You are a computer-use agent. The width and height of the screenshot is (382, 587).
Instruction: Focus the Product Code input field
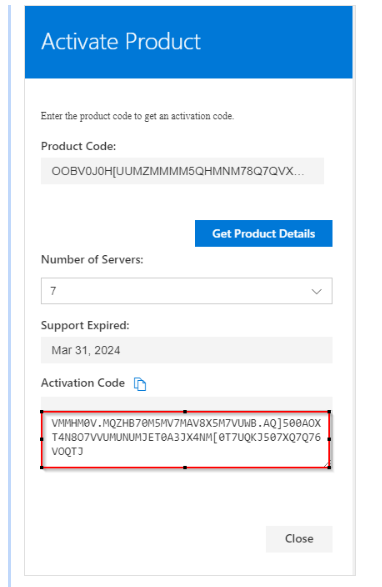182,171
